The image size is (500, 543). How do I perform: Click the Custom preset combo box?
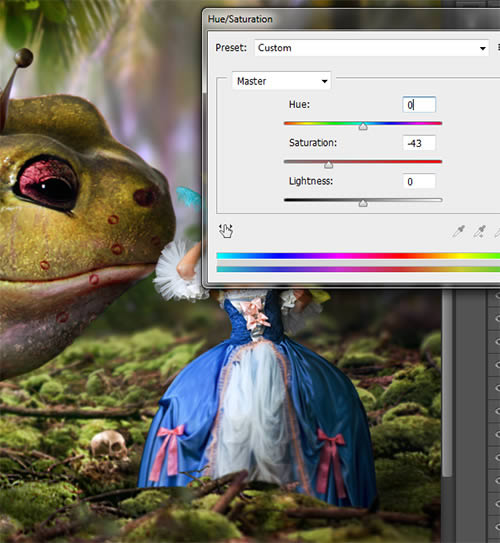(x=372, y=48)
